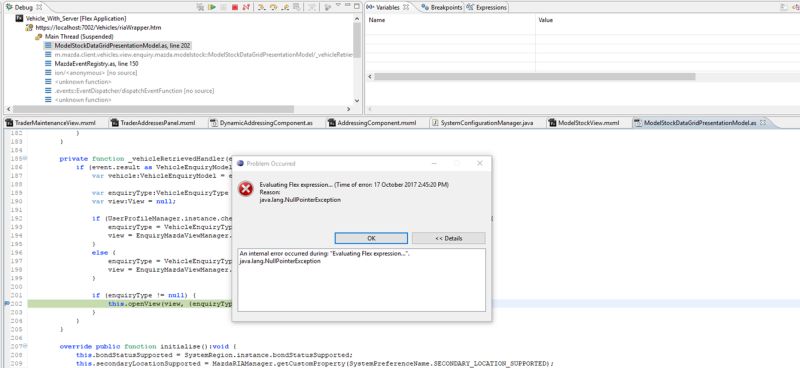Click the << Details button
This screenshot has width=800, height=368.
pos(448,238)
